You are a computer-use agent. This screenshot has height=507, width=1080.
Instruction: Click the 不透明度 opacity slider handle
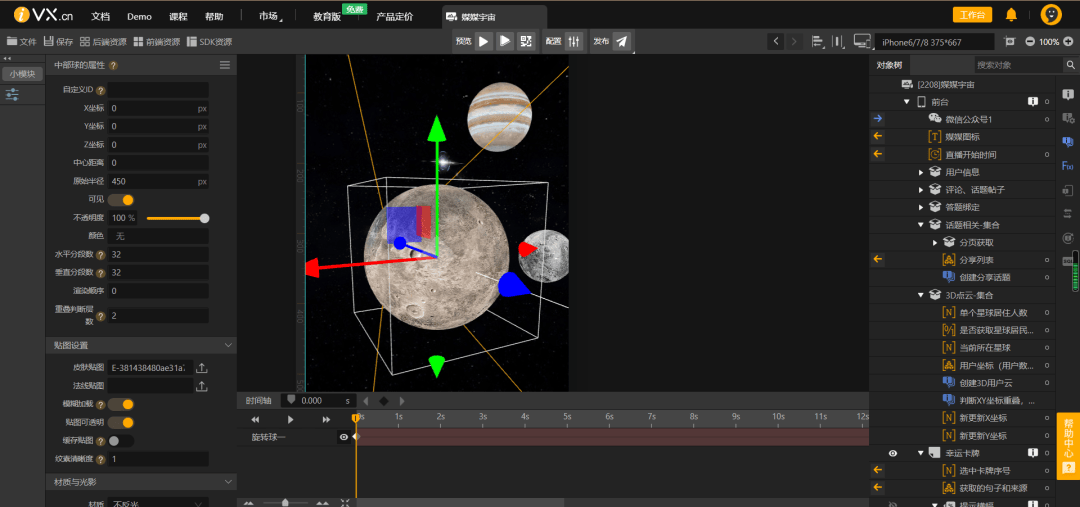coord(205,218)
